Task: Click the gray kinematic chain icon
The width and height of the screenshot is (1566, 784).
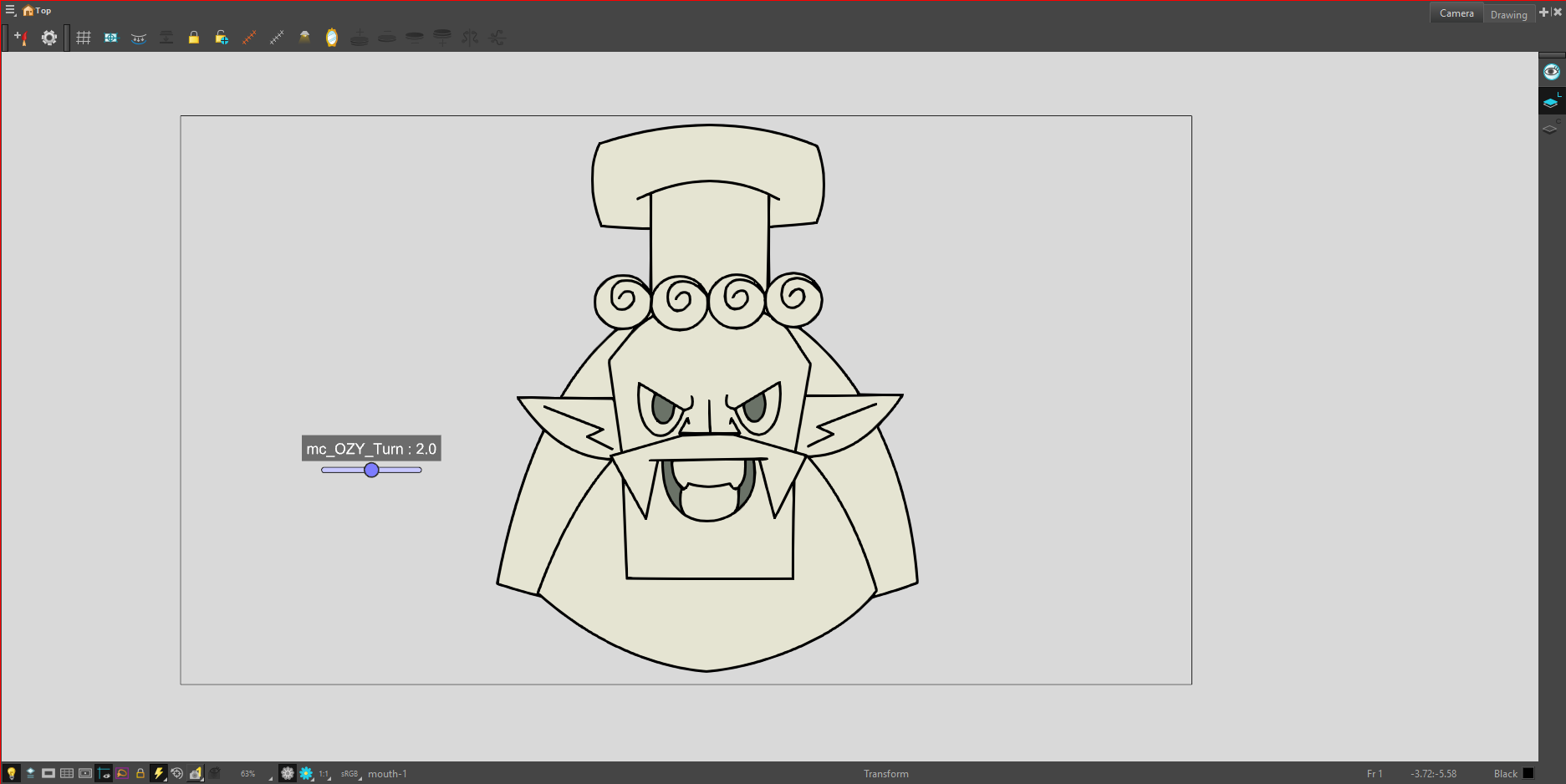Action: pyautogui.click(x=277, y=38)
